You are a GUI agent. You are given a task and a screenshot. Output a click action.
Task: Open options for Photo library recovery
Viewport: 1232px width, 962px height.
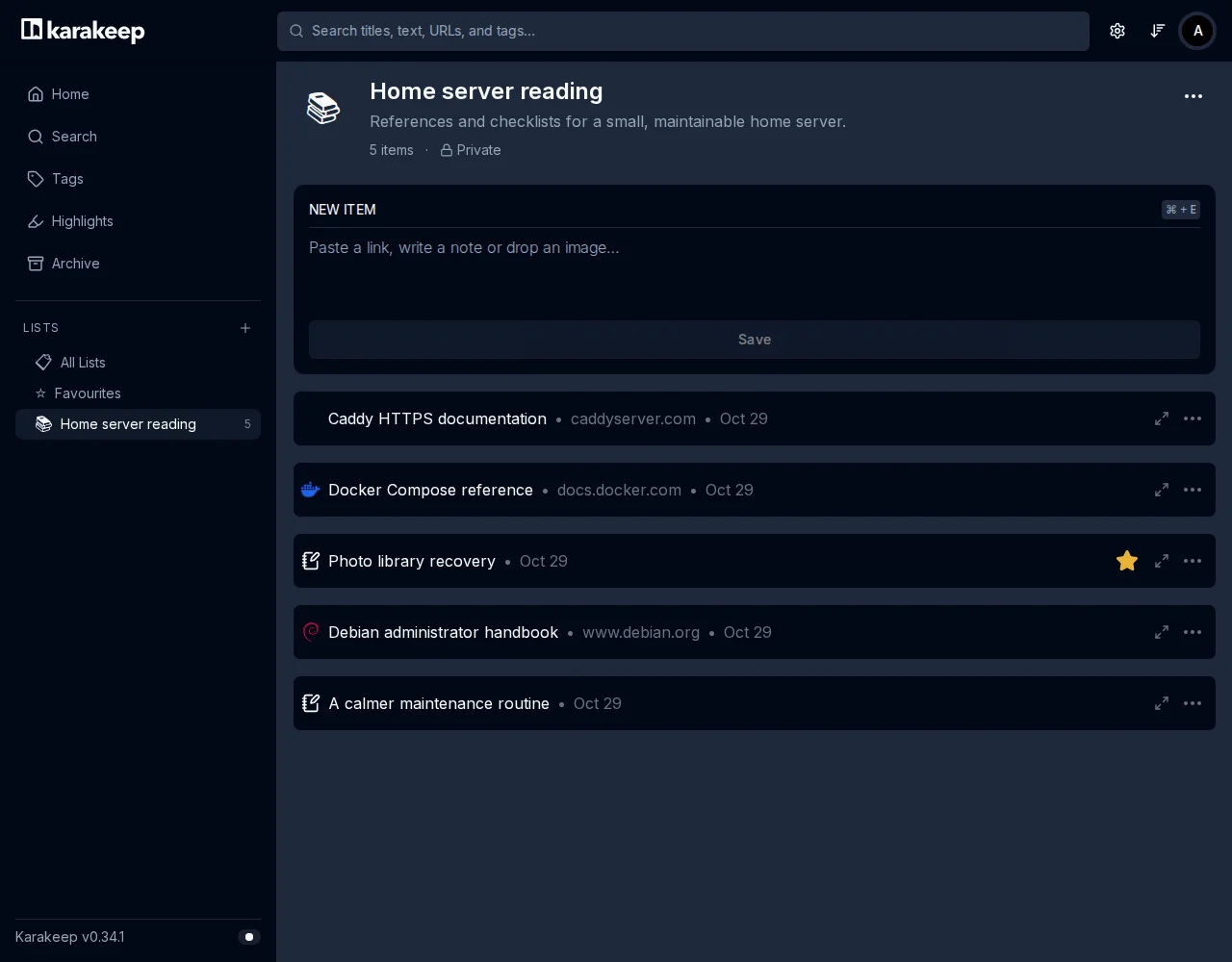click(1193, 561)
